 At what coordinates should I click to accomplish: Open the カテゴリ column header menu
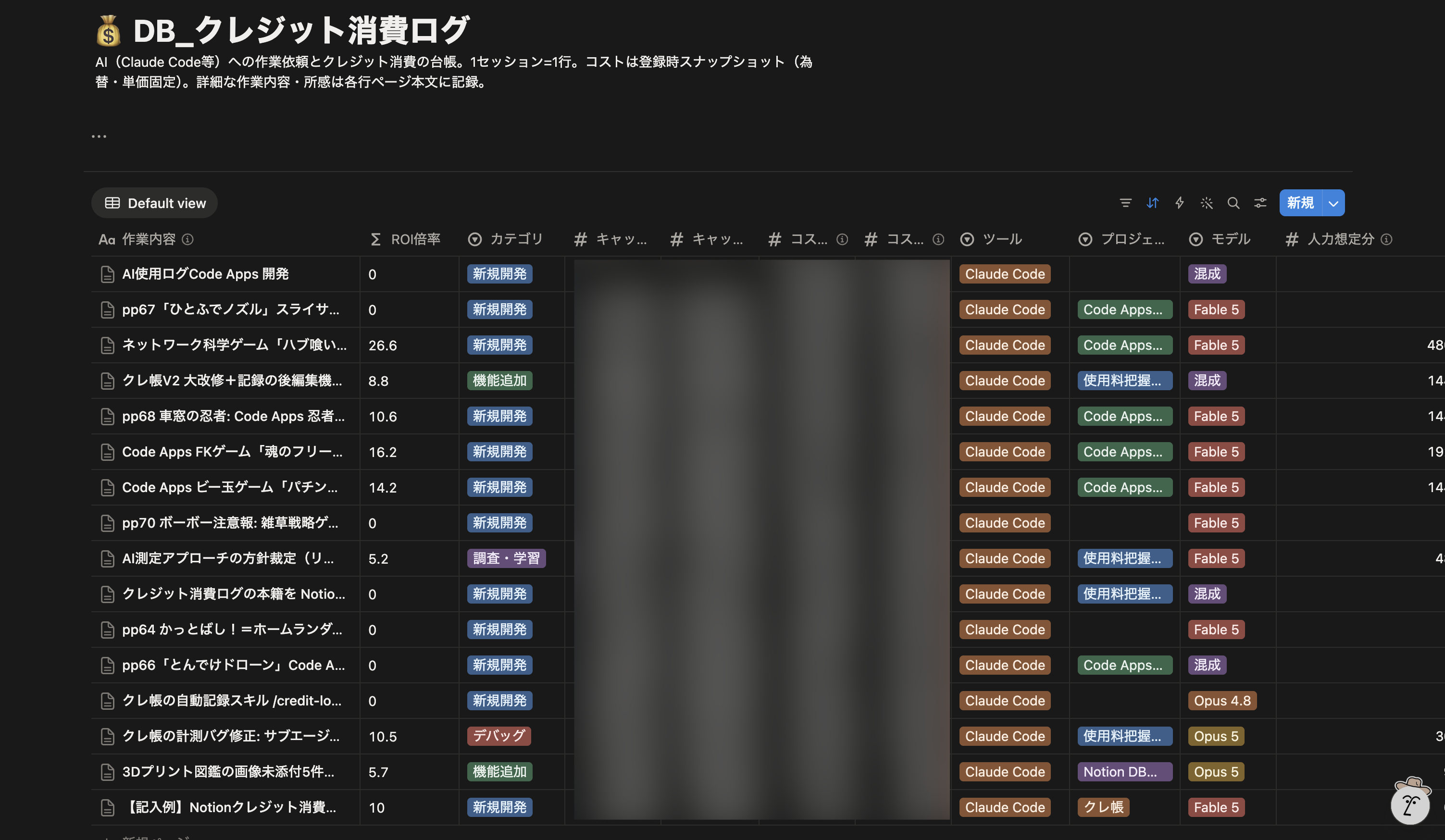512,239
